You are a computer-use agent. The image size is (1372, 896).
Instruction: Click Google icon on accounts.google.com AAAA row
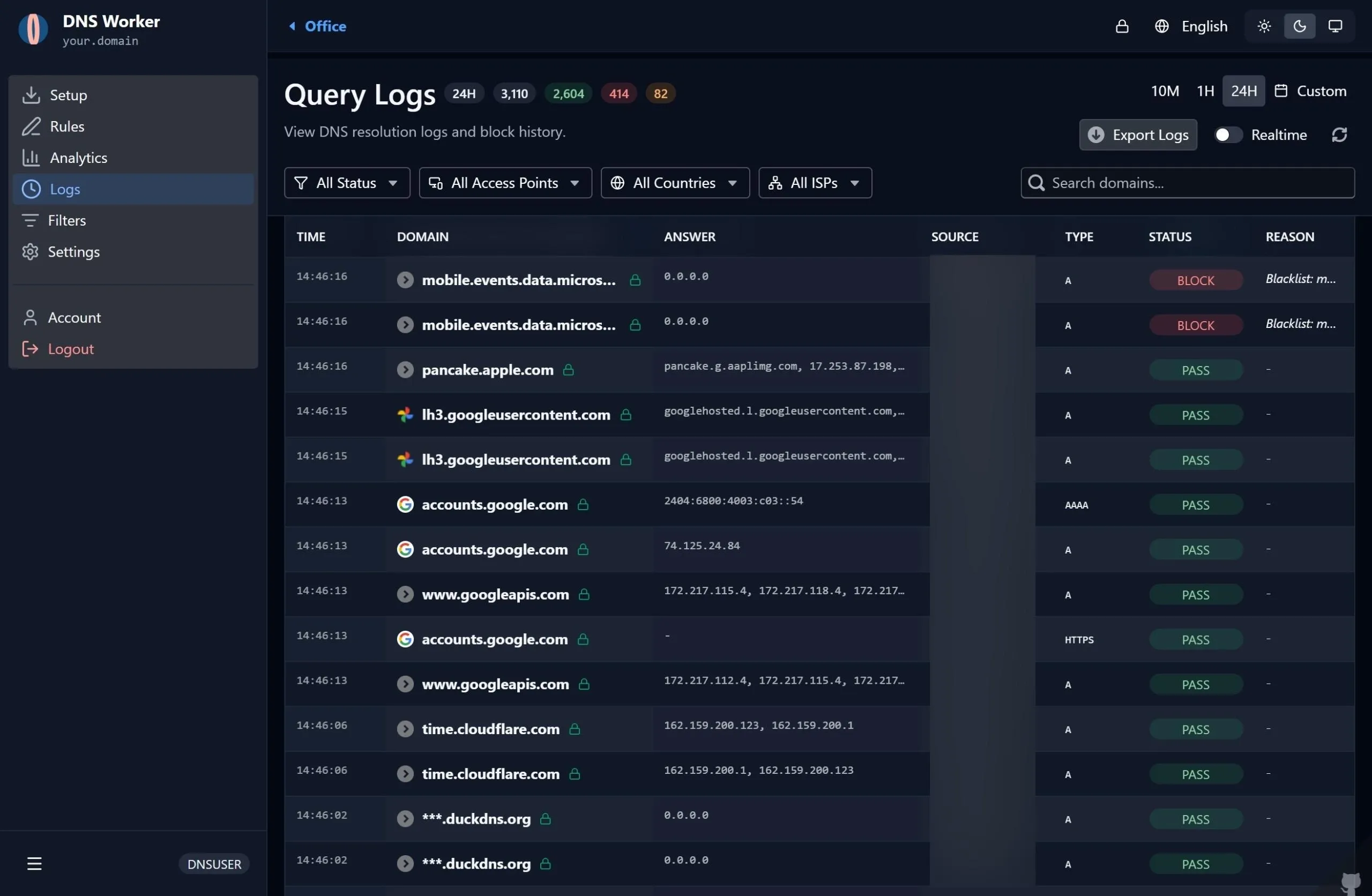tap(405, 504)
